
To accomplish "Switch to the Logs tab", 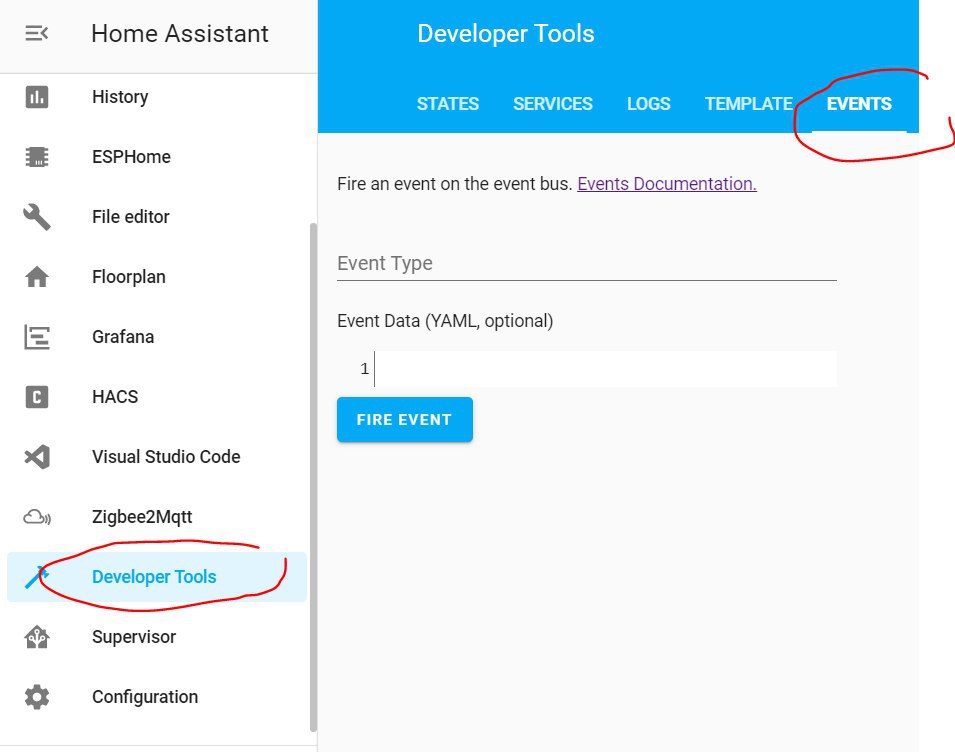I will [x=649, y=104].
